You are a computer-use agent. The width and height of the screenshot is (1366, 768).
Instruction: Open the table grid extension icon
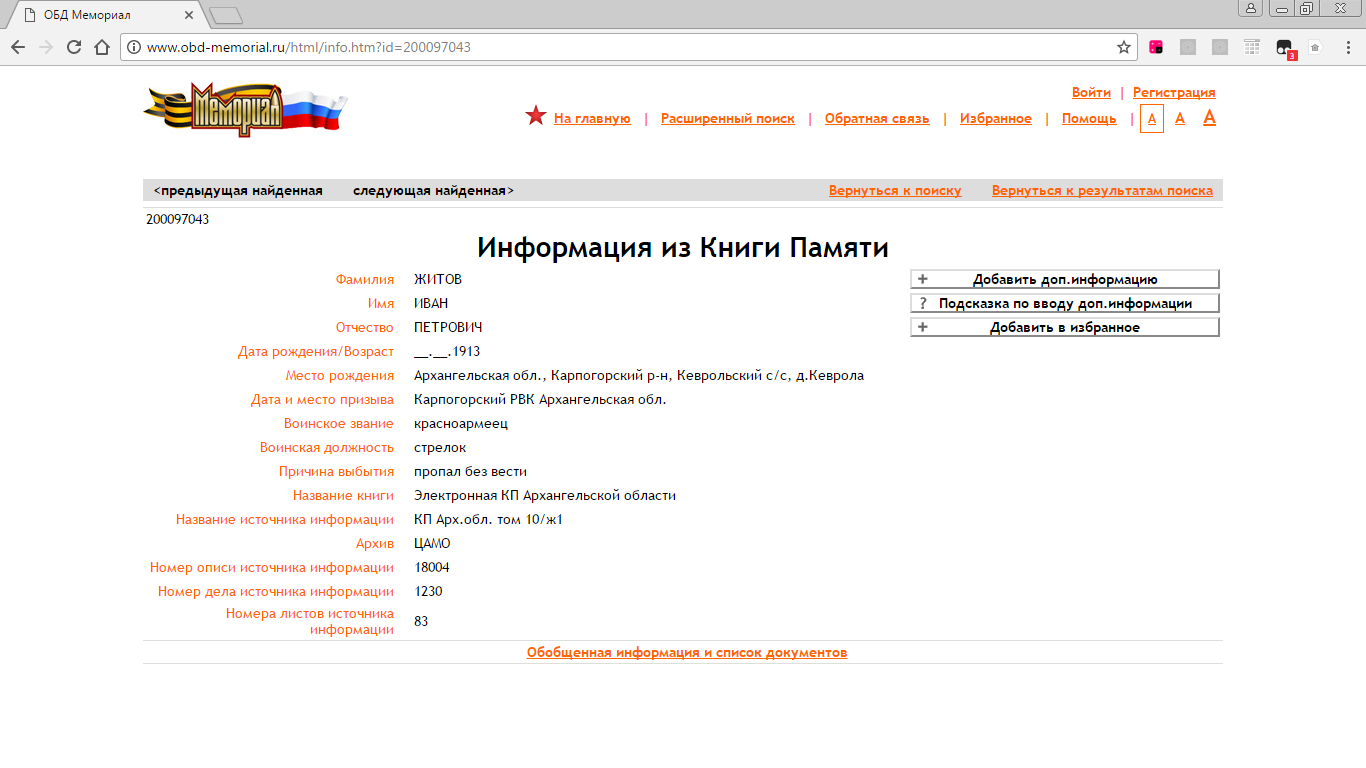(x=1252, y=47)
